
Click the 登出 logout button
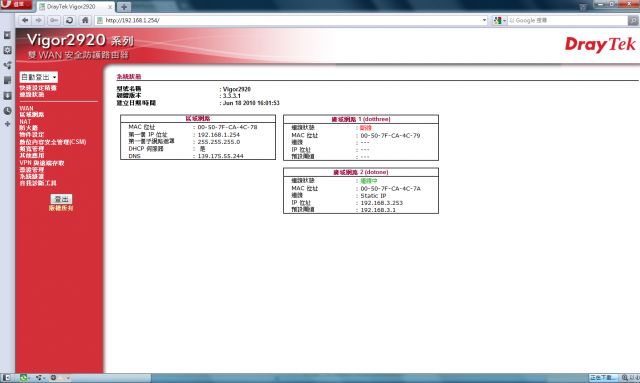61,199
